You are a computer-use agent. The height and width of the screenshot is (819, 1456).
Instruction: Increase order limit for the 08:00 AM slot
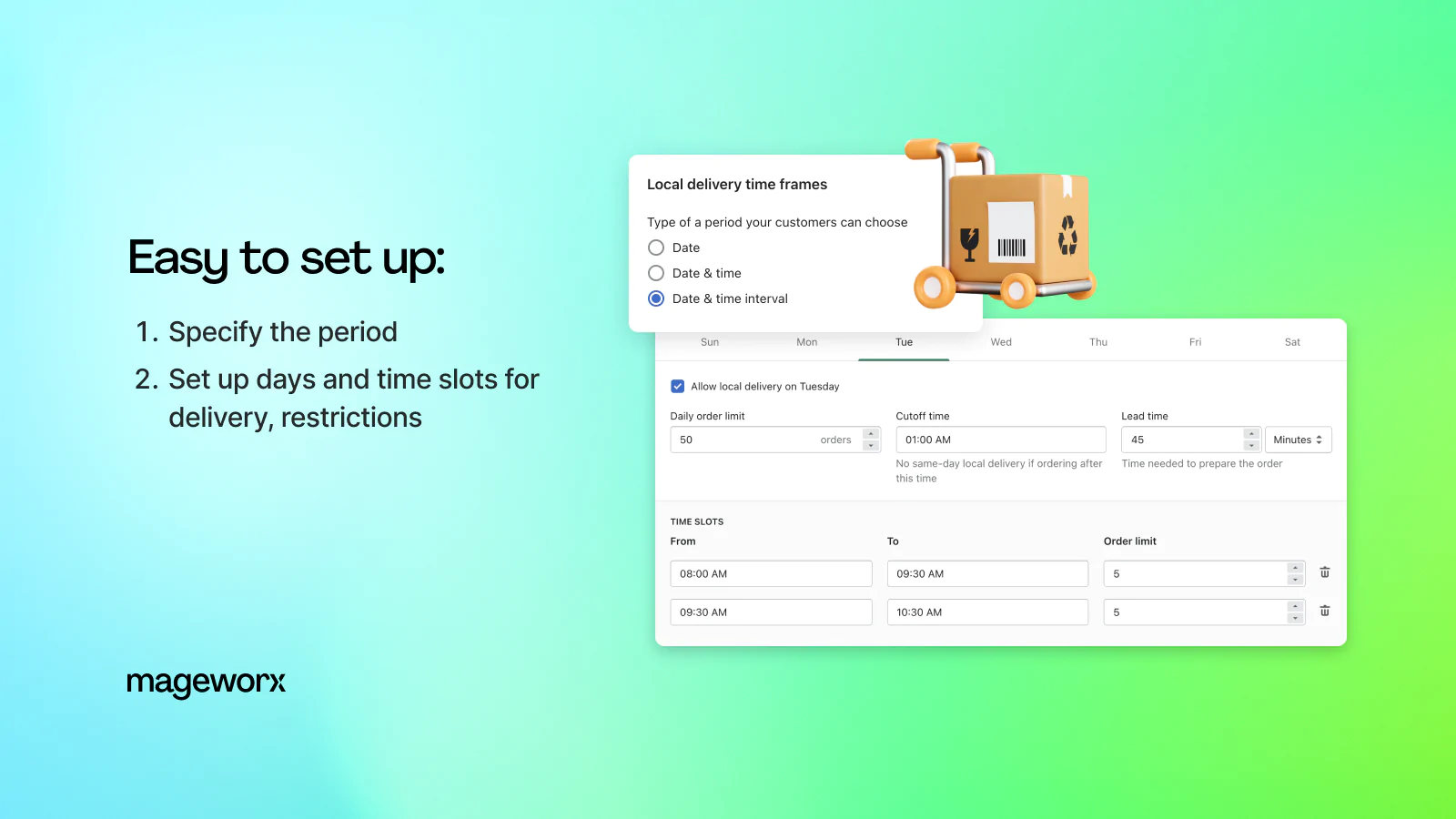point(1296,568)
